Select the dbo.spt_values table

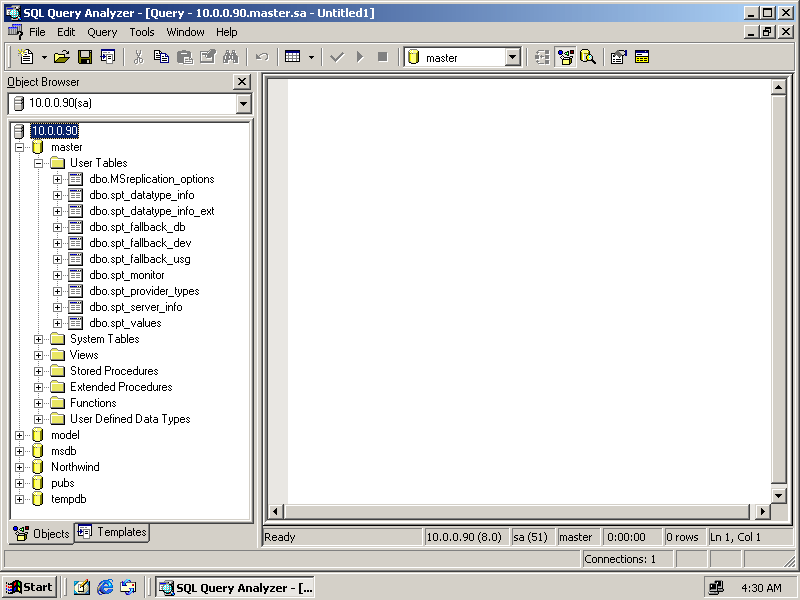(124, 323)
